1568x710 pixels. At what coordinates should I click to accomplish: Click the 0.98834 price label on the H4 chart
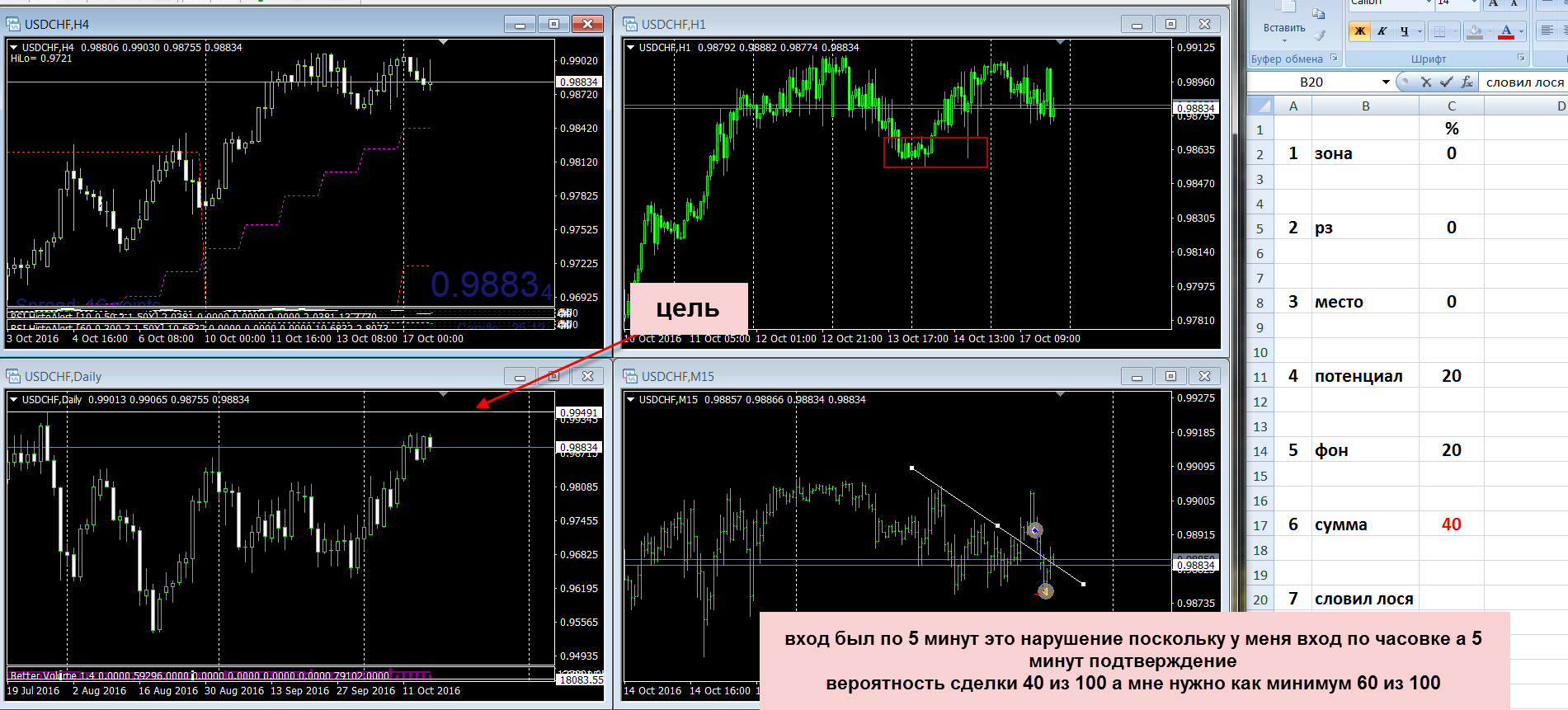[x=579, y=82]
